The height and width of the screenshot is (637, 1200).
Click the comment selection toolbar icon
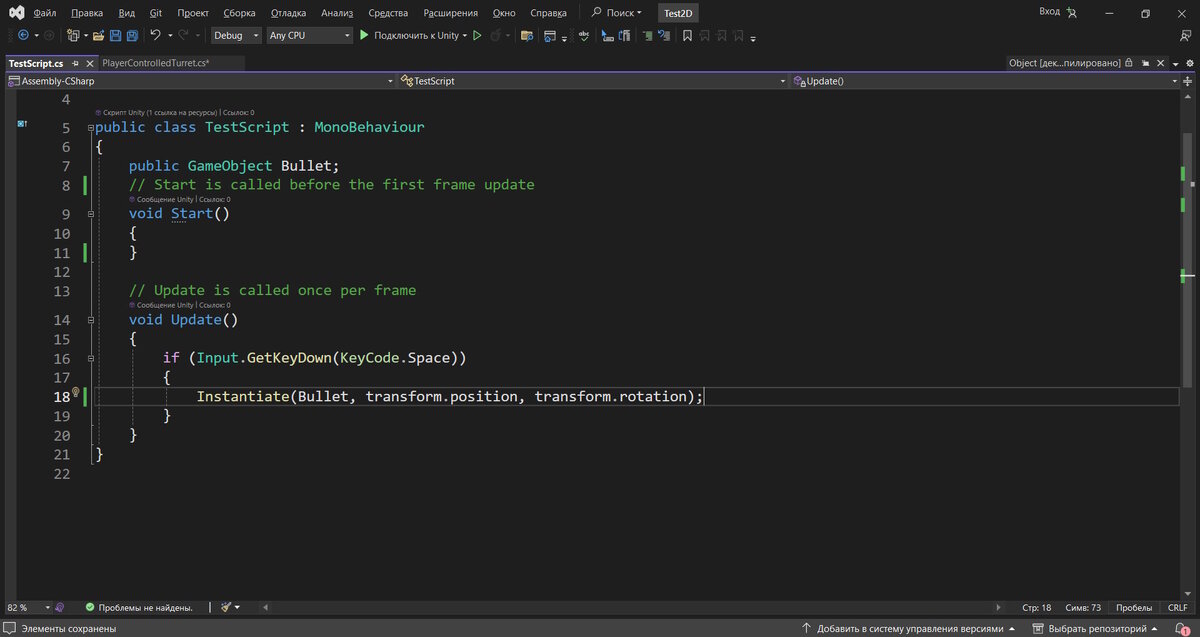pyautogui.click(x=646, y=35)
